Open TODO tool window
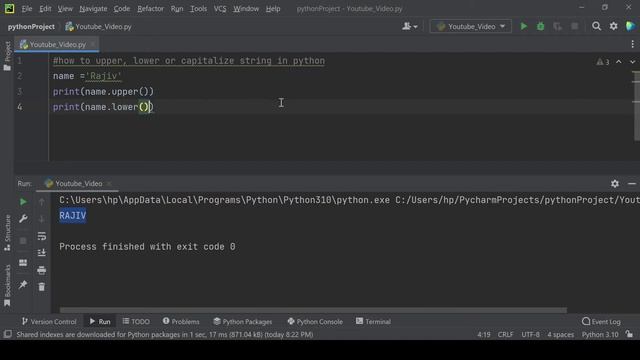Image resolution: width=640 pixels, height=360 pixels. [x=136, y=322]
